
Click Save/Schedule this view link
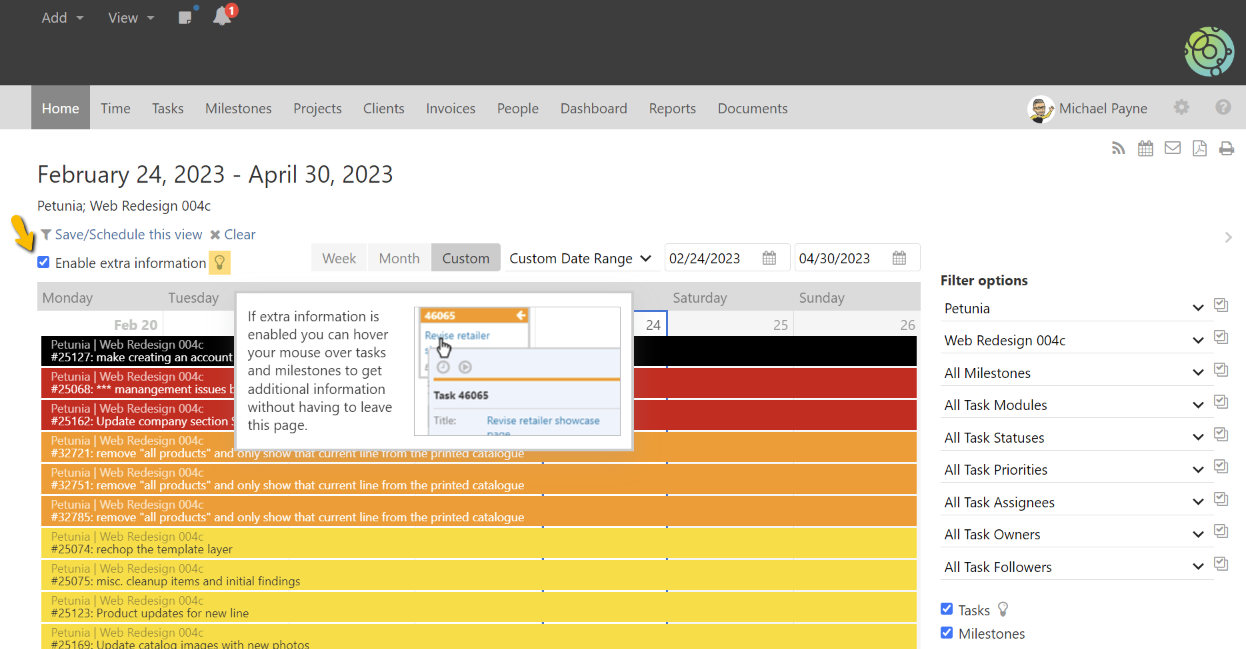point(128,234)
